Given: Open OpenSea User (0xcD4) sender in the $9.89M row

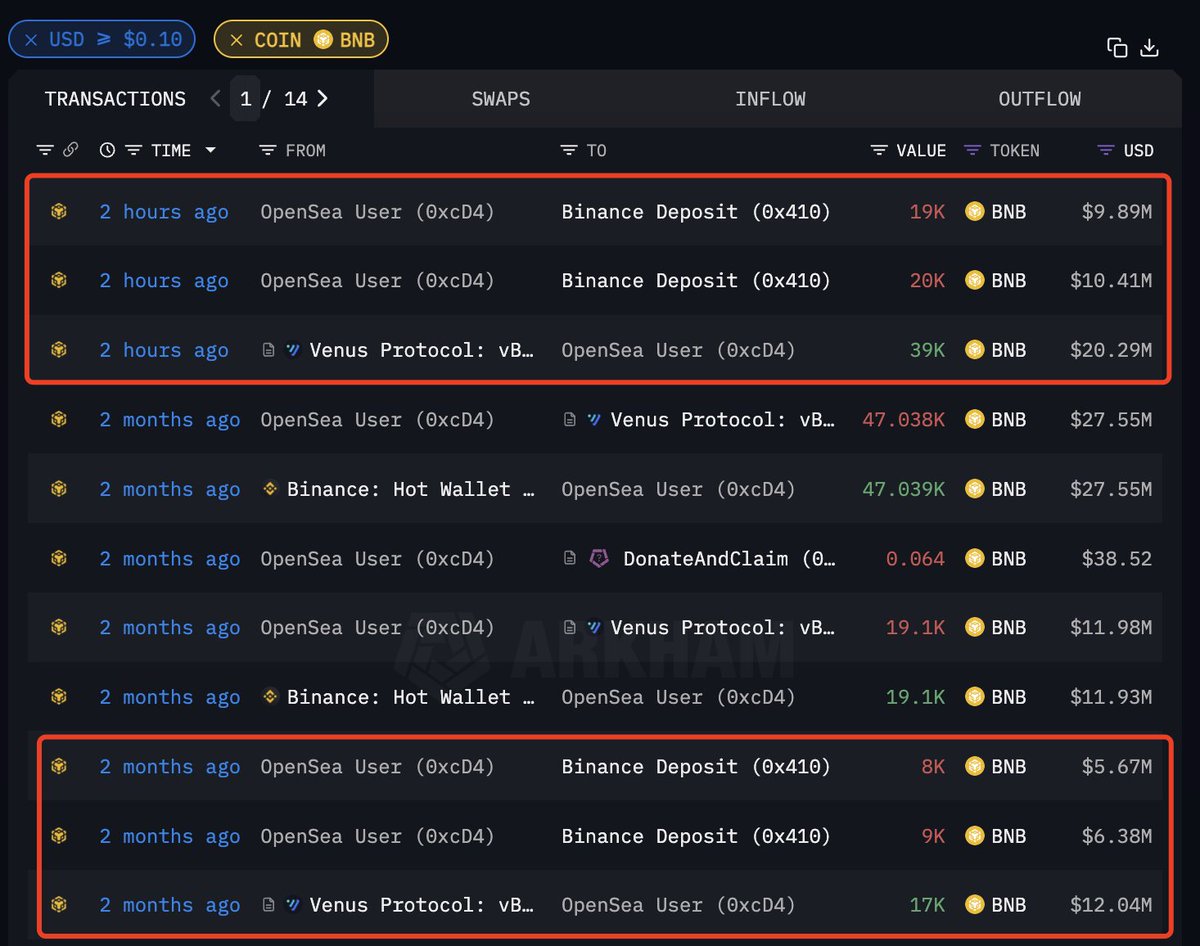Looking at the screenshot, I should point(378,211).
